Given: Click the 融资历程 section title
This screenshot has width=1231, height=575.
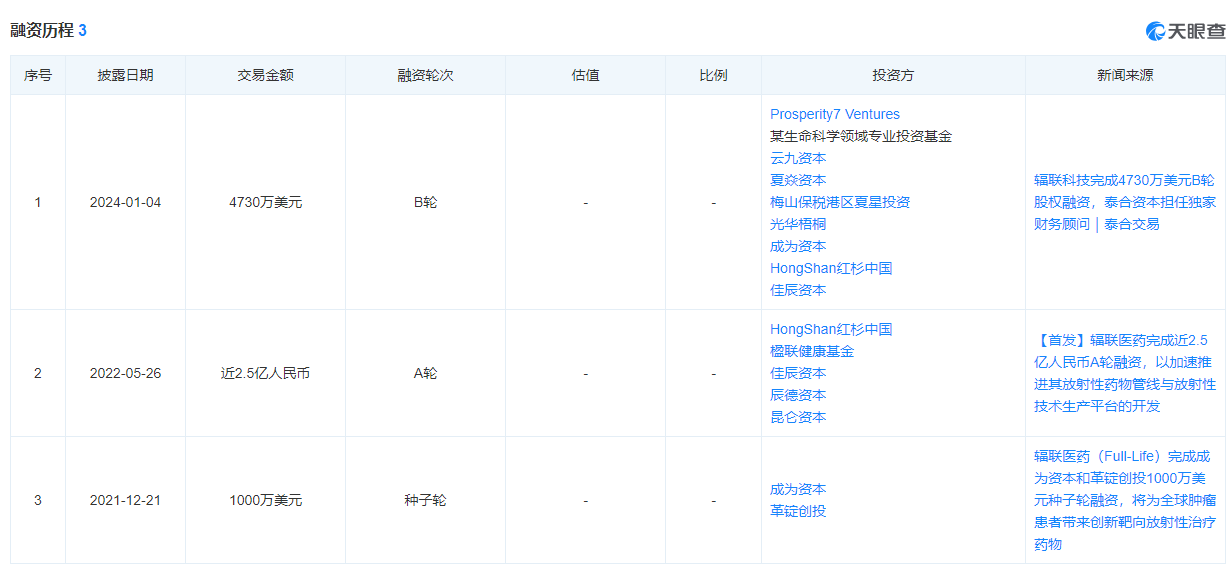Looking at the screenshot, I should pos(42,30).
